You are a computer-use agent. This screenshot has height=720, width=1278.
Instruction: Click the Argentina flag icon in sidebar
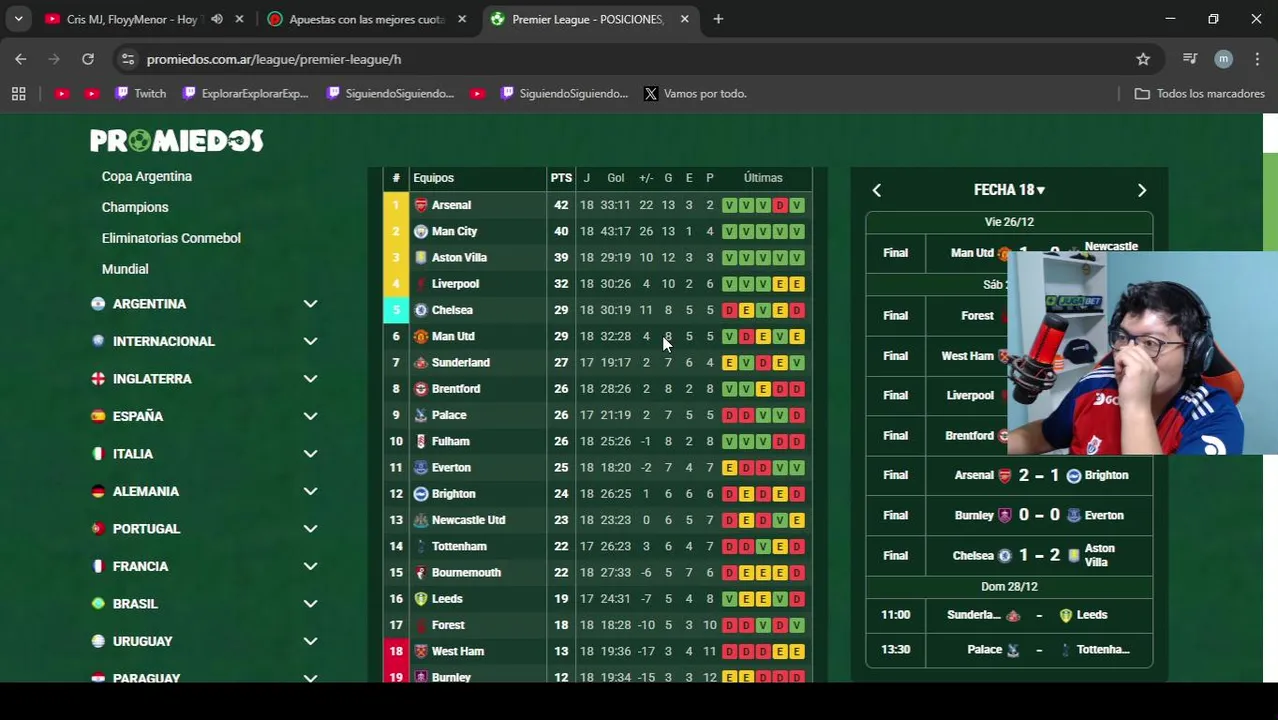tap(98, 304)
